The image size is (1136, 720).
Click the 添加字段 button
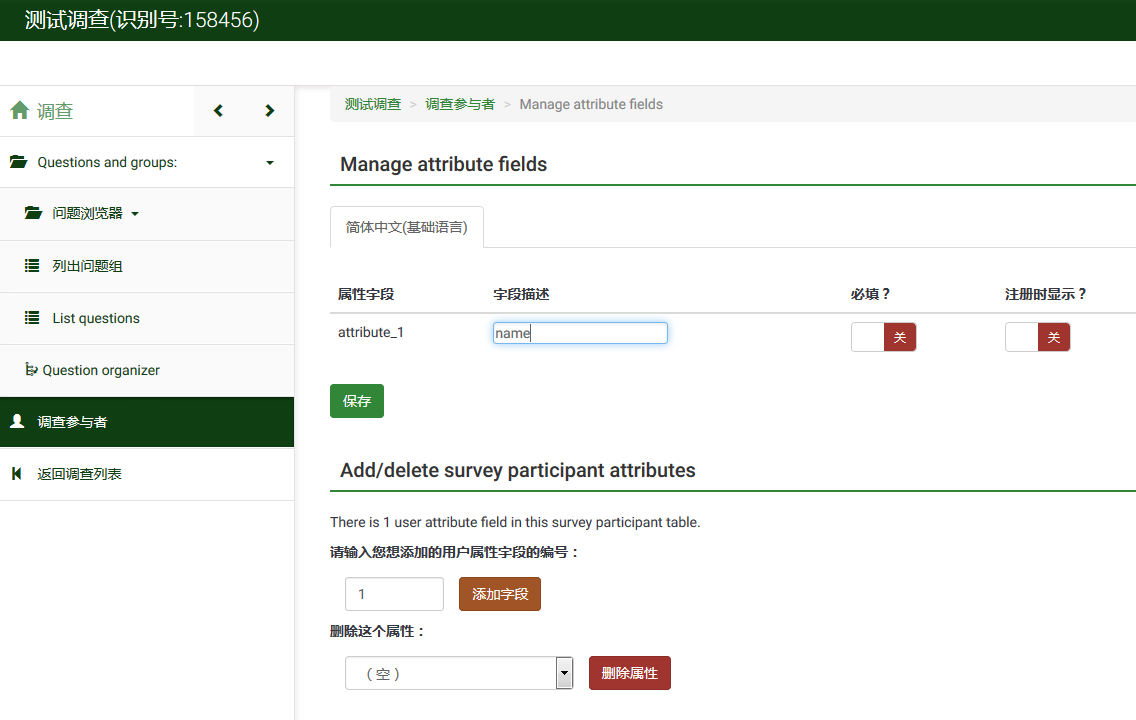point(500,594)
